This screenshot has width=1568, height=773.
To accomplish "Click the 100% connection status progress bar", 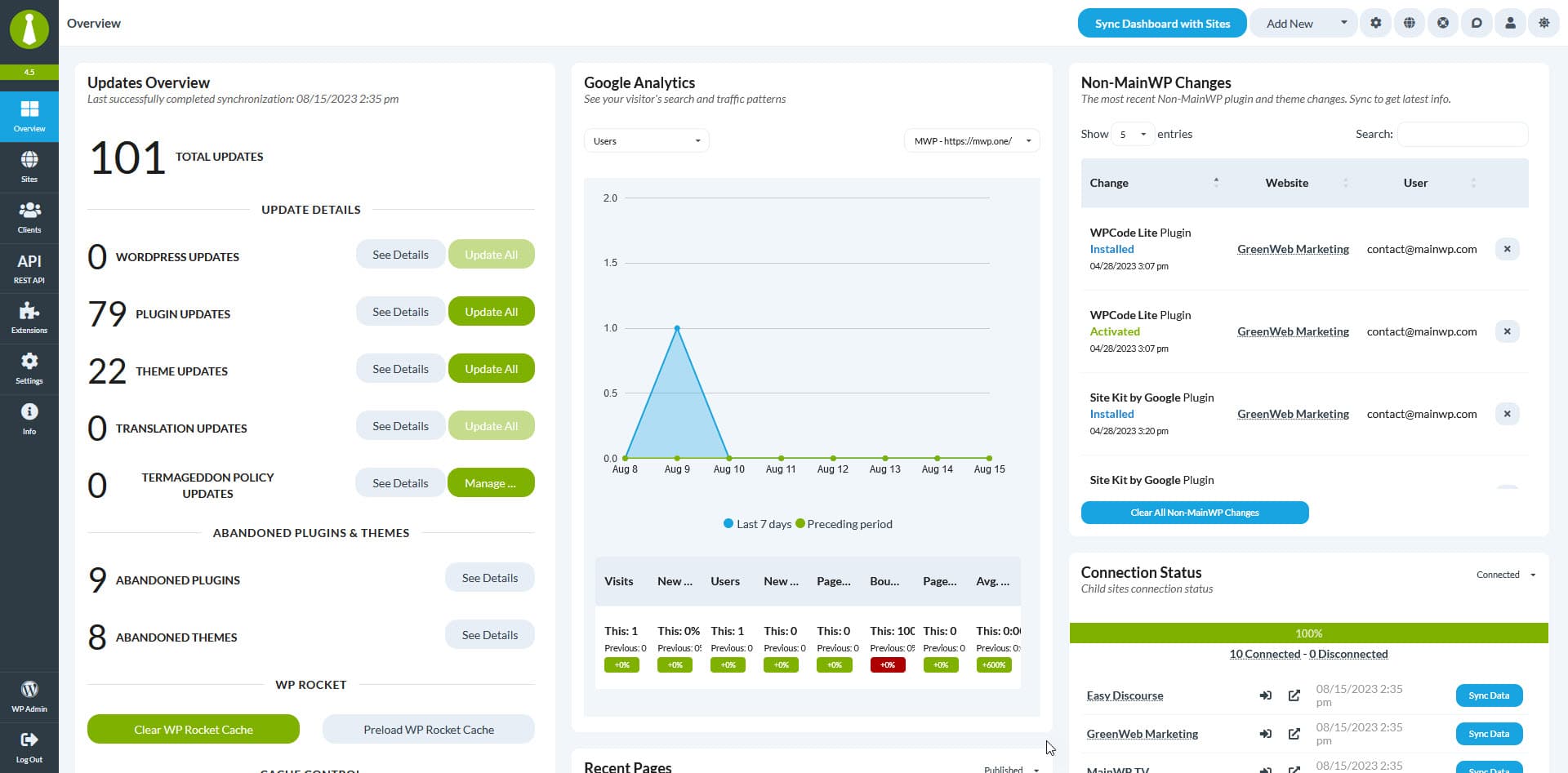I will tap(1308, 633).
